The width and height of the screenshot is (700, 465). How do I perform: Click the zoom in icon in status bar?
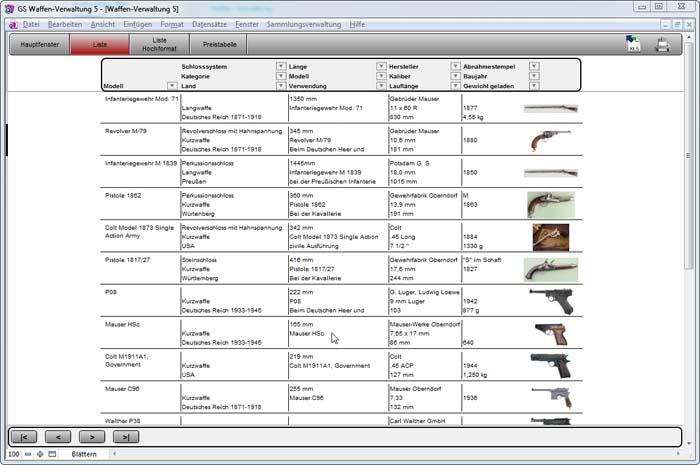(x=39, y=454)
